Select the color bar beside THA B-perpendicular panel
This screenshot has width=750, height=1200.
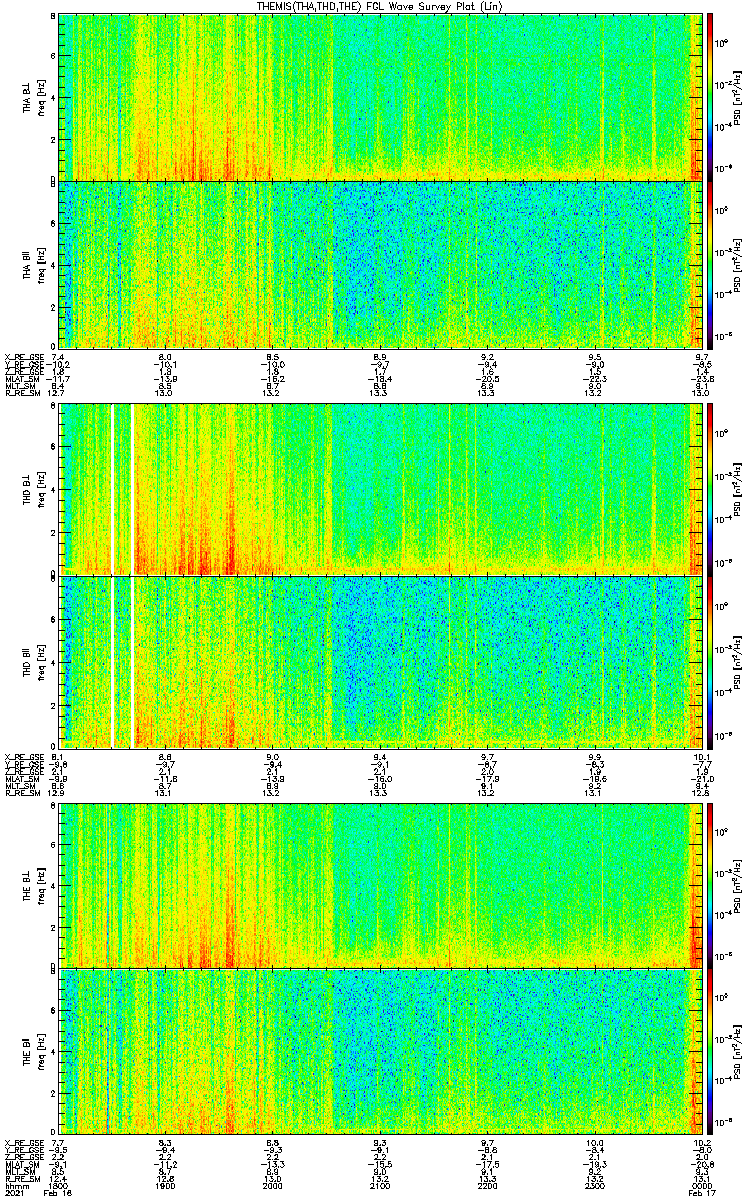pyautogui.click(x=710, y=96)
